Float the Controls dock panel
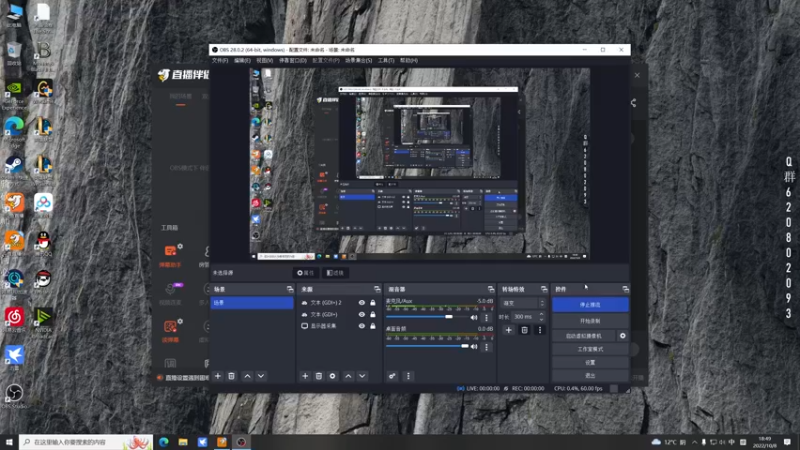This screenshot has height=450, width=800. [x=626, y=289]
